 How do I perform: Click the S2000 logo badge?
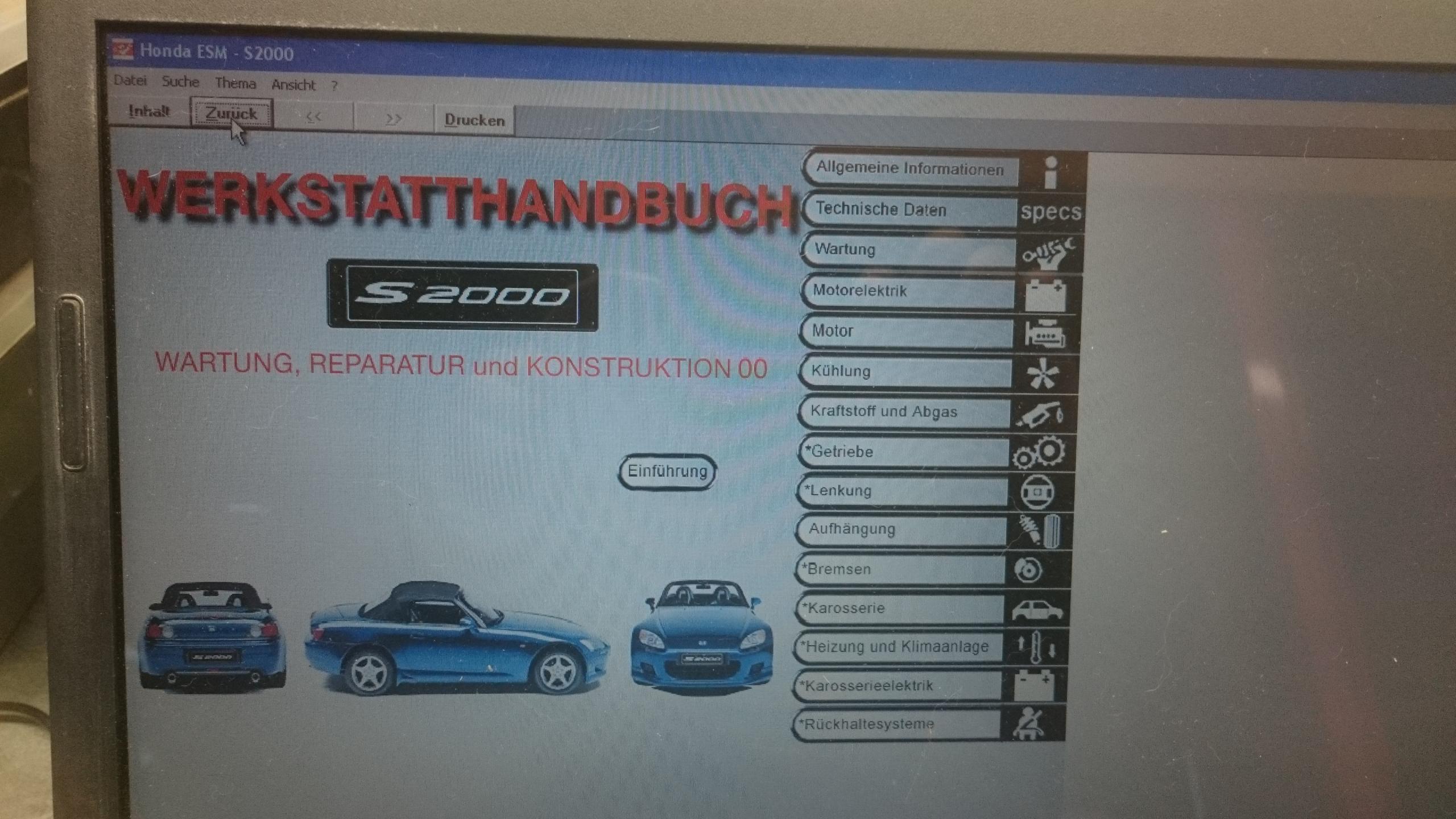pyautogui.click(x=462, y=295)
